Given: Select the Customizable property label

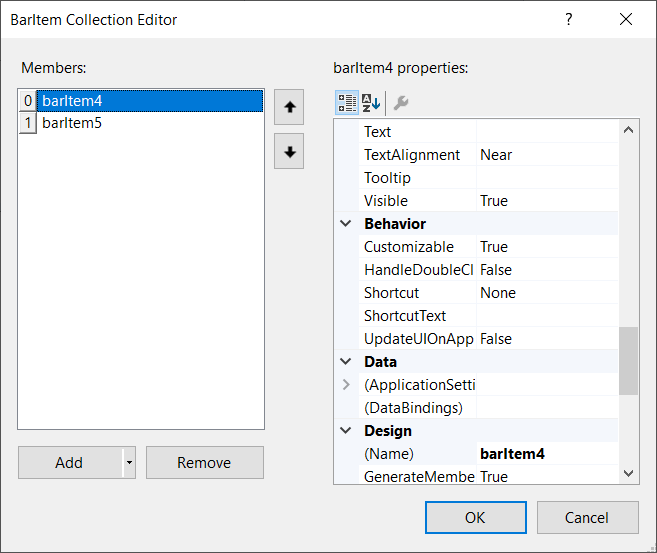Looking at the screenshot, I should [x=409, y=247].
